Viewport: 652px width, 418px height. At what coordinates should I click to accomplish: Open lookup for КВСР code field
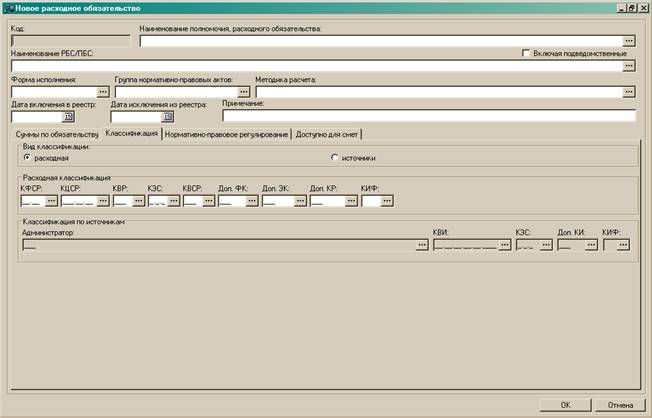pyautogui.click(x=209, y=201)
